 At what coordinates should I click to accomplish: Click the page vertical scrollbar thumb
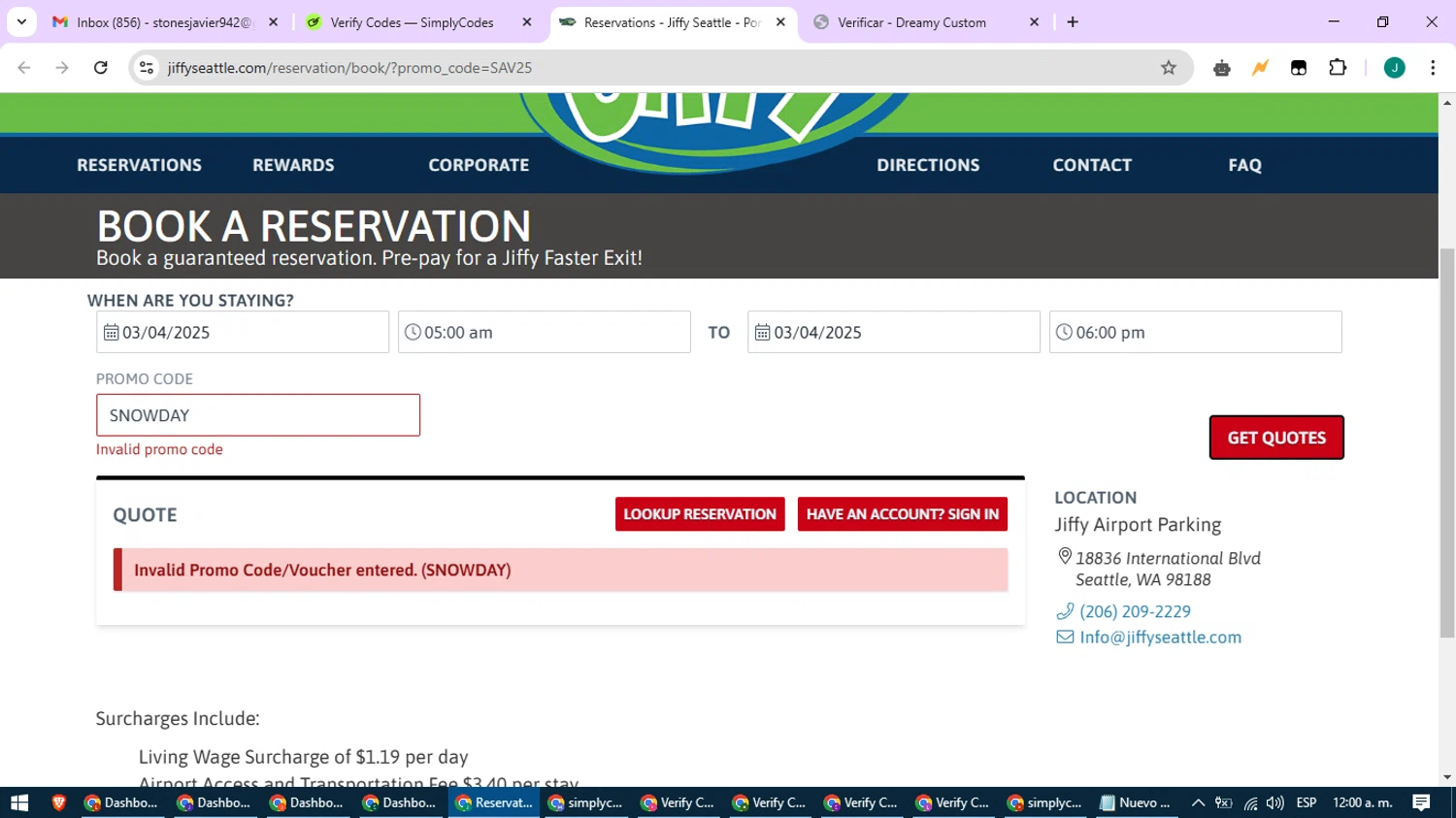(x=1447, y=443)
